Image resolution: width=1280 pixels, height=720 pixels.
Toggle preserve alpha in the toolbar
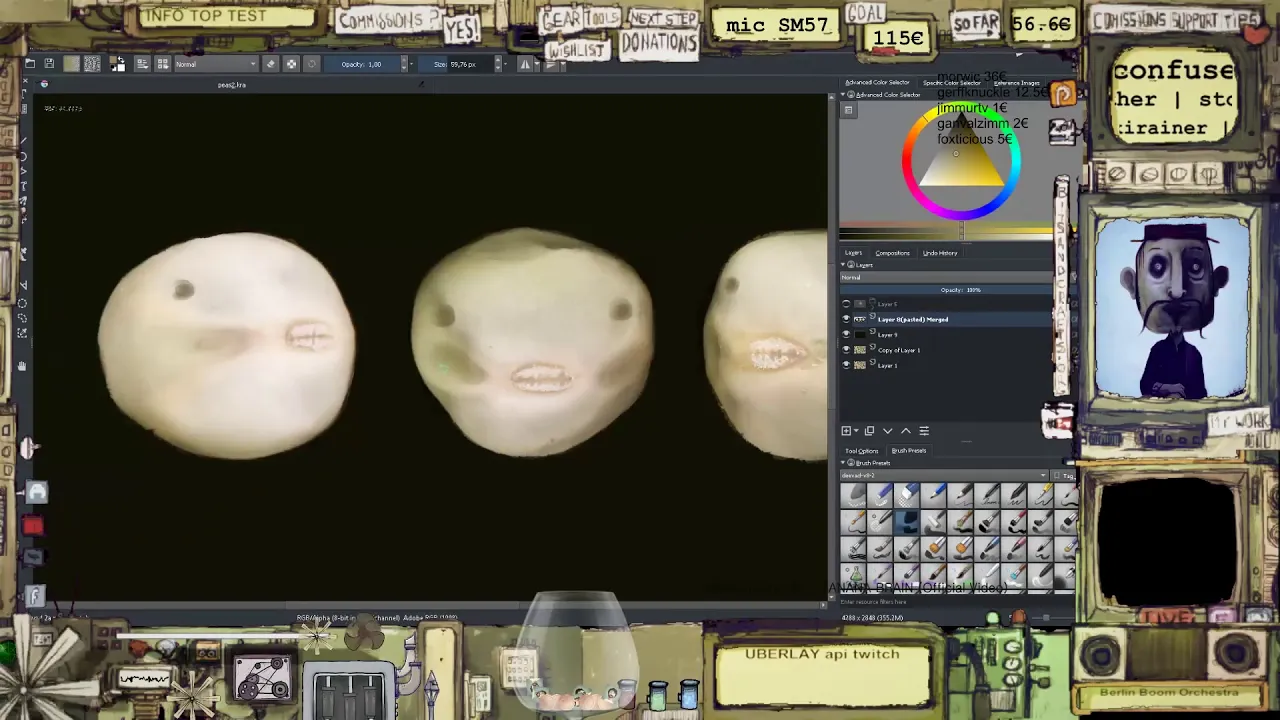tap(291, 63)
